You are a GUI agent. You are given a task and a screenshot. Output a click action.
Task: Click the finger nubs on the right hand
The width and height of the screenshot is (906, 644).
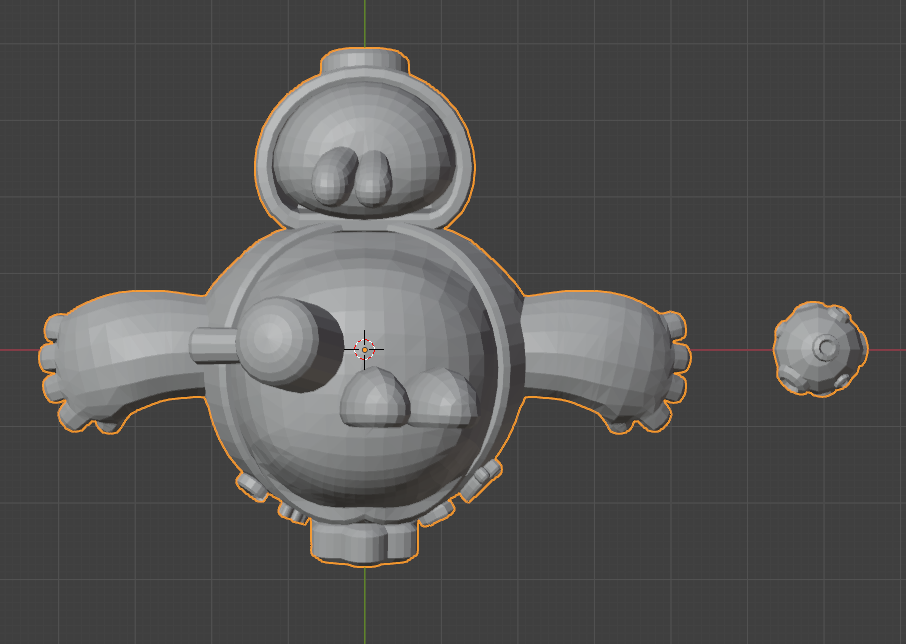pos(679,355)
